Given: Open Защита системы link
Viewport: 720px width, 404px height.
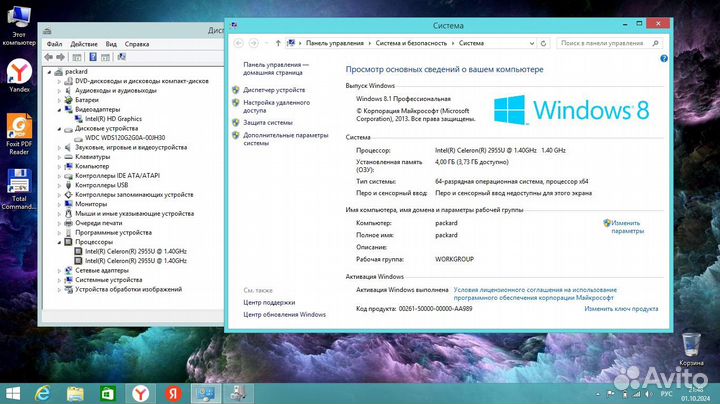Looking at the screenshot, I should 268,123.
